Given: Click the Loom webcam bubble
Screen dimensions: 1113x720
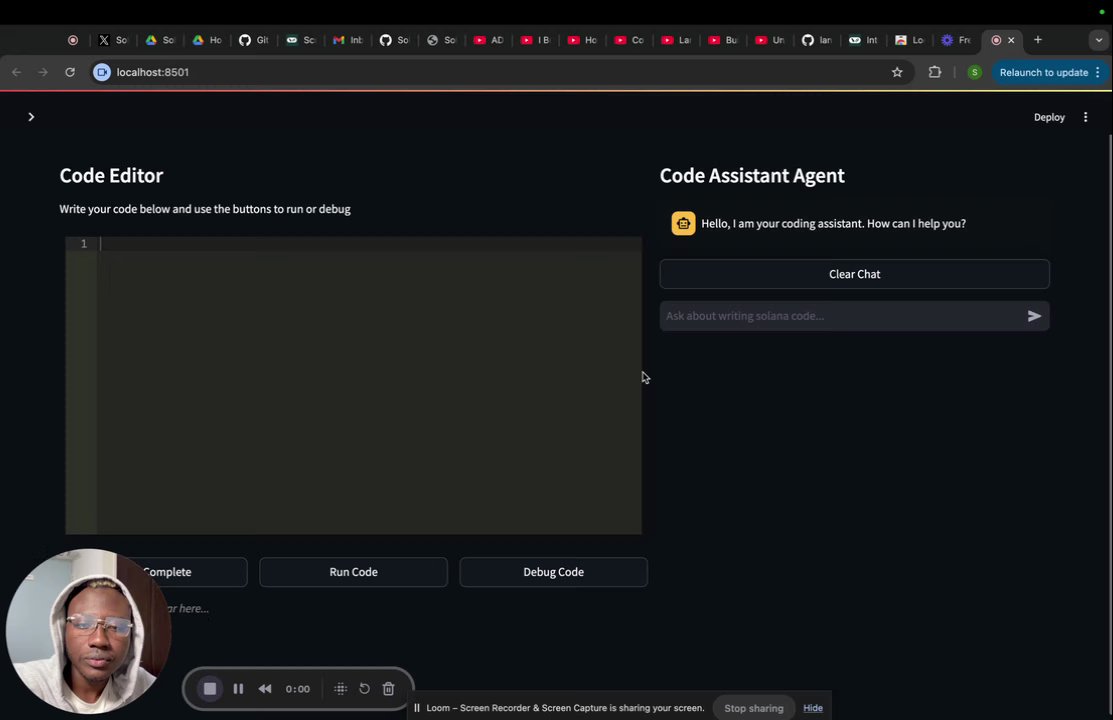Looking at the screenshot, I should coord(88,631).
